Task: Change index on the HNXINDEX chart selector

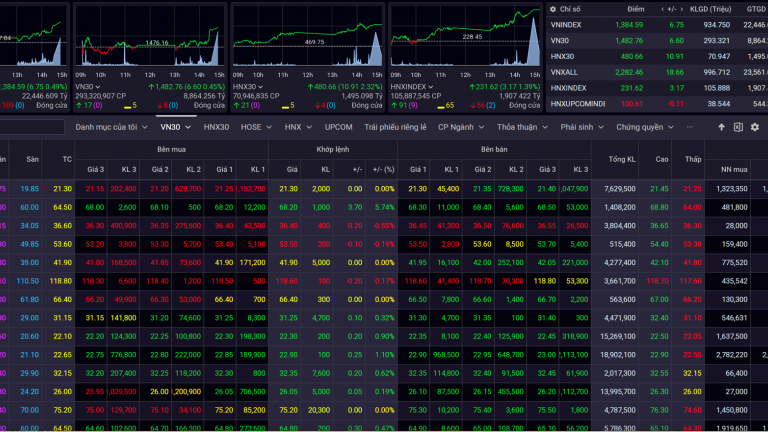Action: coord(412,87)
